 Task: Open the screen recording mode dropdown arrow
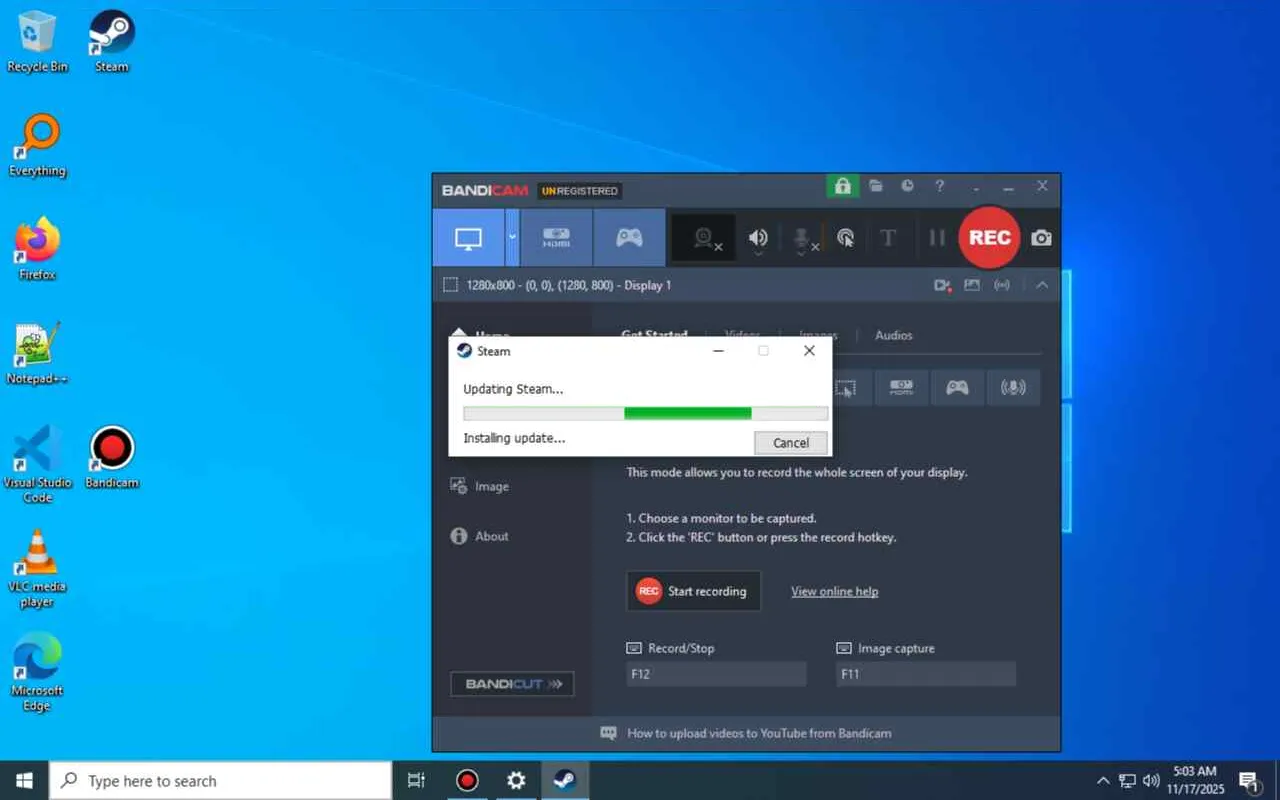512,238
